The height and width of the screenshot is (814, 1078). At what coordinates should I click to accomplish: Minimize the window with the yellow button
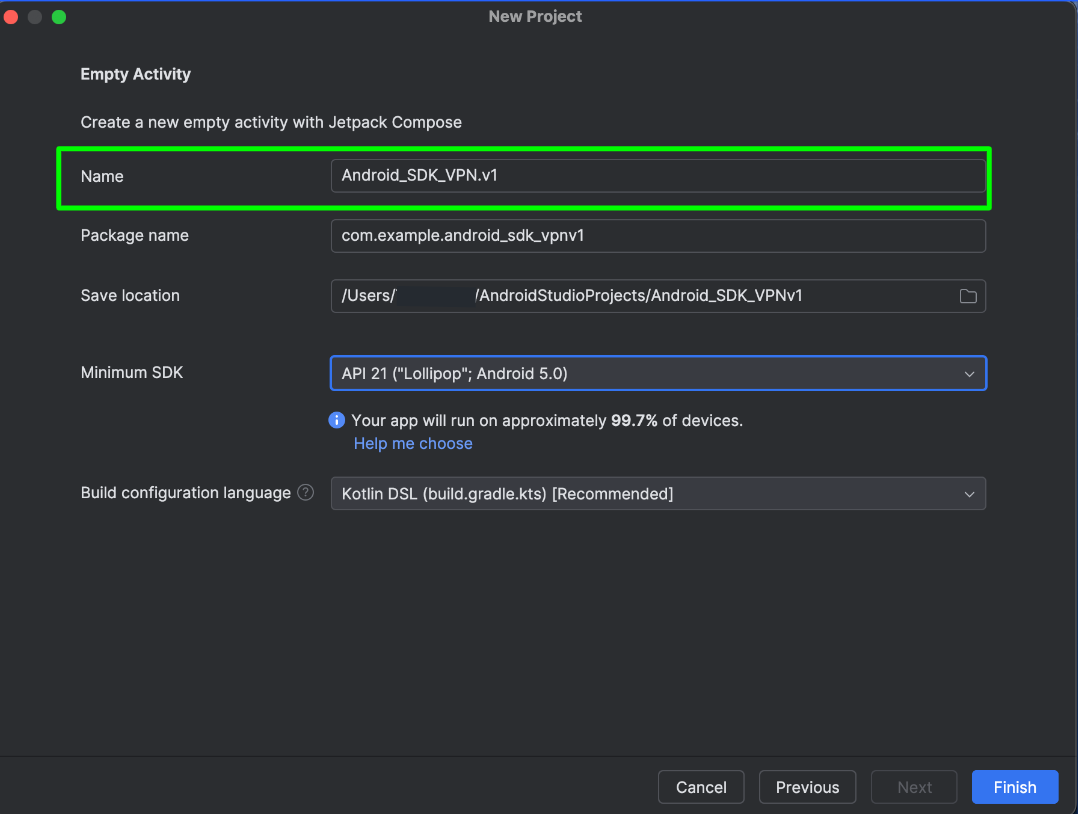tap(35, 17)
